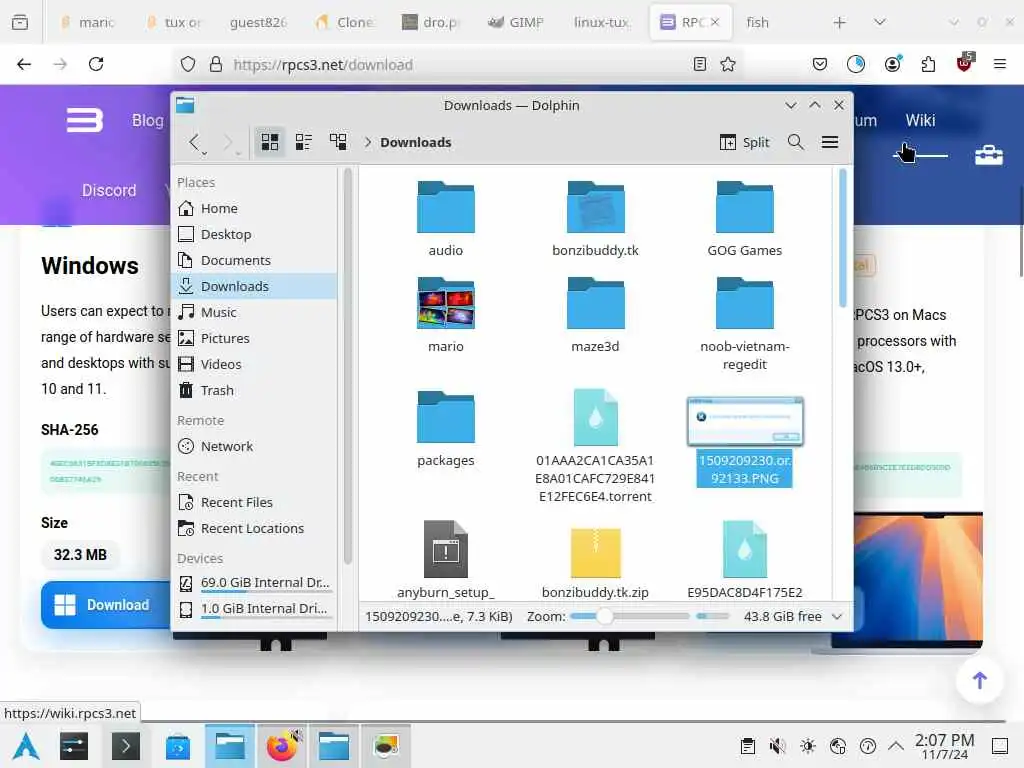Select the bonzibuddy.tk.zip archive
The height and width of the screenshot is (768, 1024).
(595, 562)
